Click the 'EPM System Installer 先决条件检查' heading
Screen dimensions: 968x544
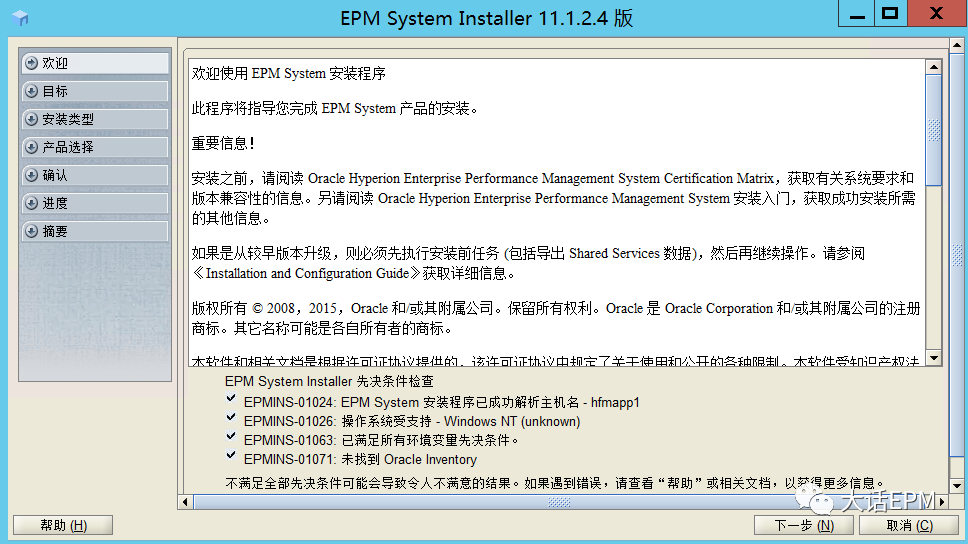tap(329, 382)
